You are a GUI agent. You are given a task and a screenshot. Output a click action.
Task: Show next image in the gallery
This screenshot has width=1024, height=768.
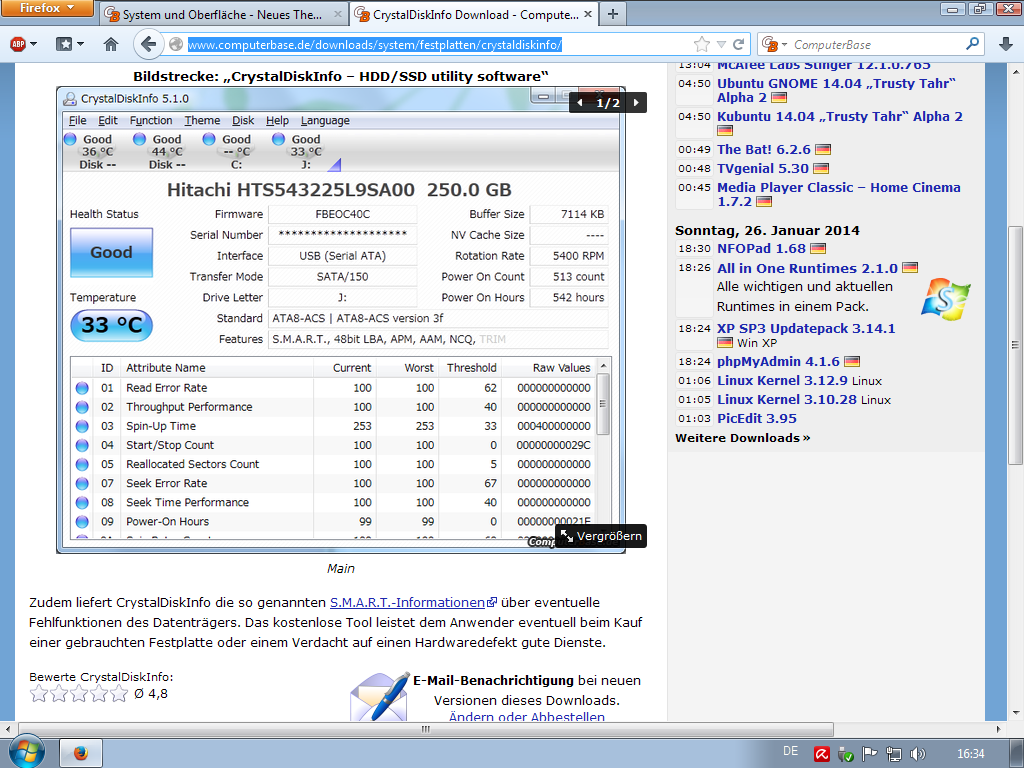(636, 103)
